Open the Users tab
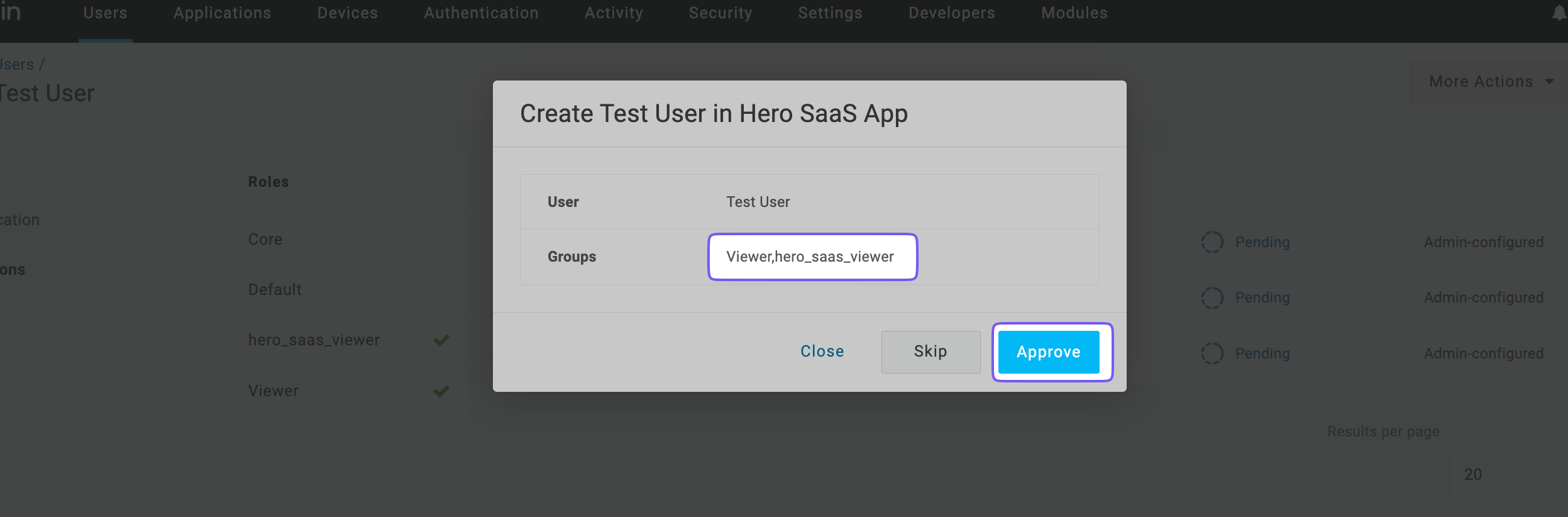 (x=105, y=13)
